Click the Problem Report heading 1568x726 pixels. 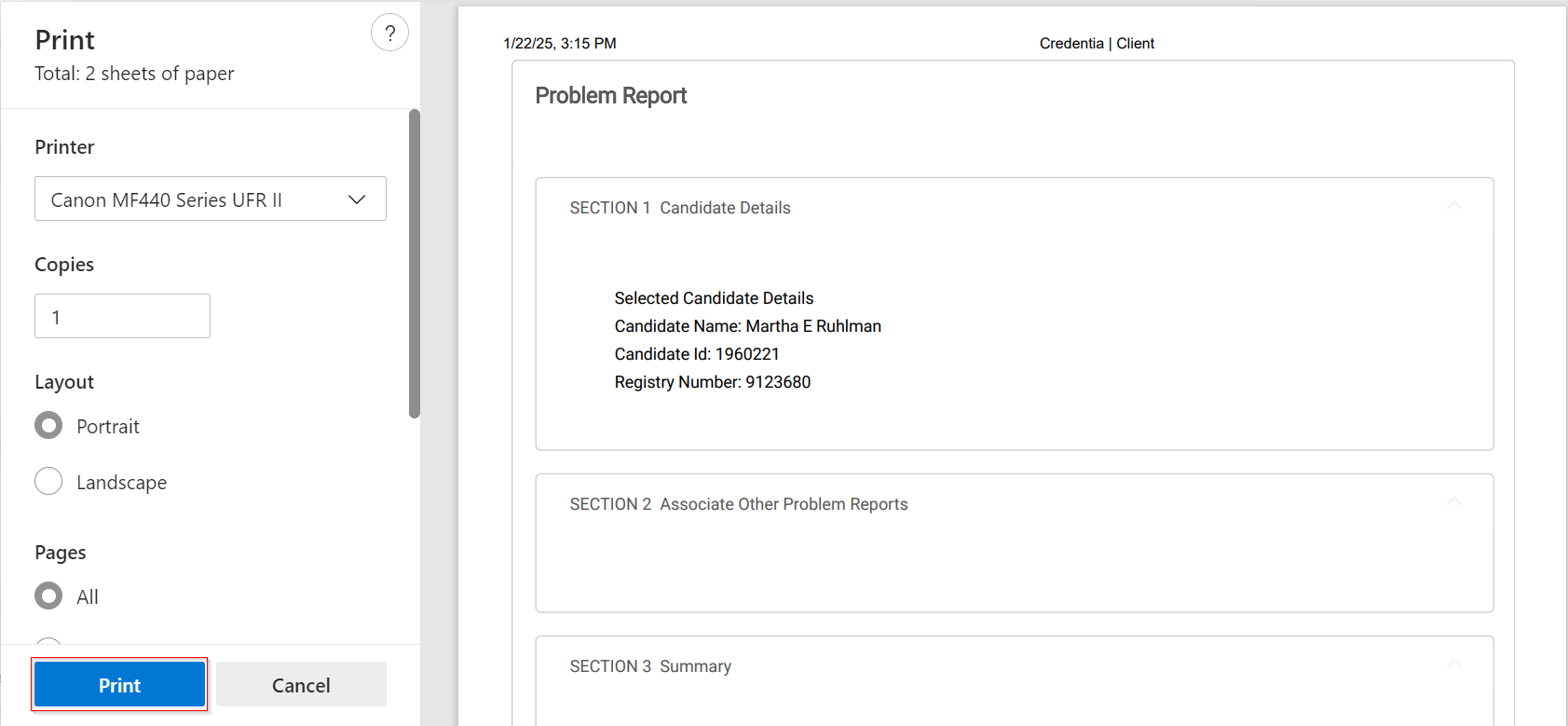click(610, 96)
